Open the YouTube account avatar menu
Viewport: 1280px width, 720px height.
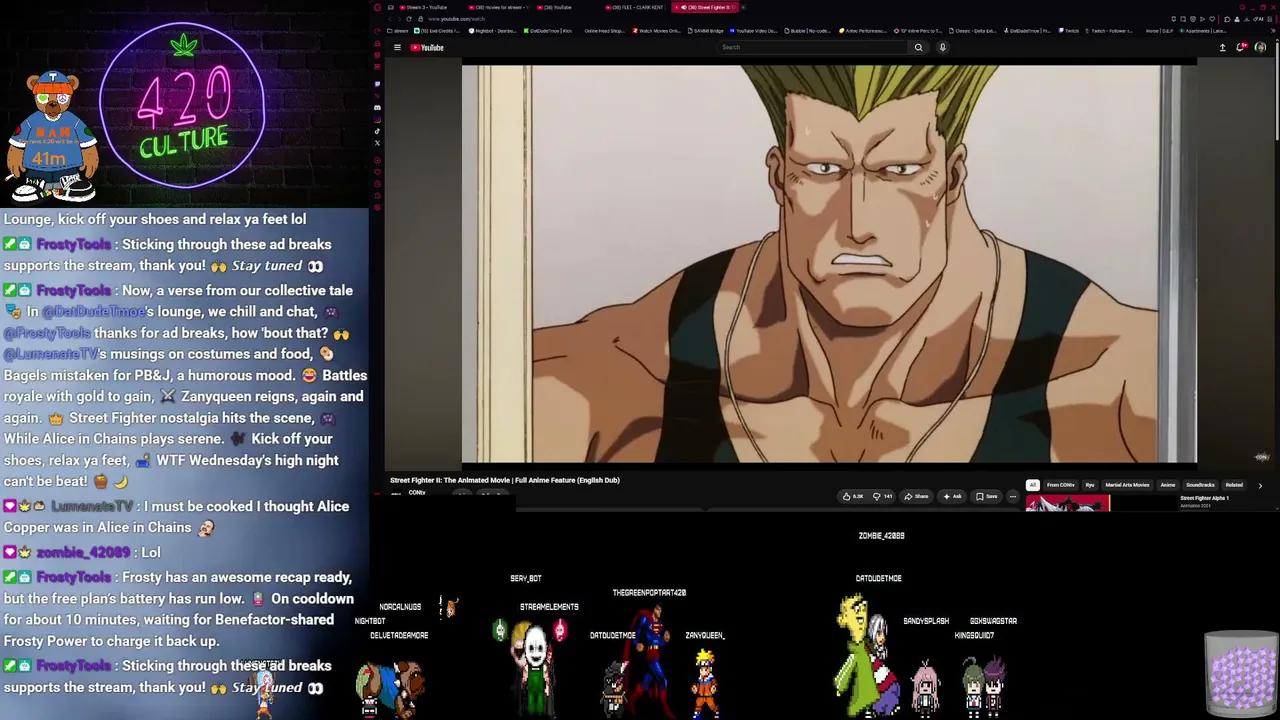[x=1260, y=47]
